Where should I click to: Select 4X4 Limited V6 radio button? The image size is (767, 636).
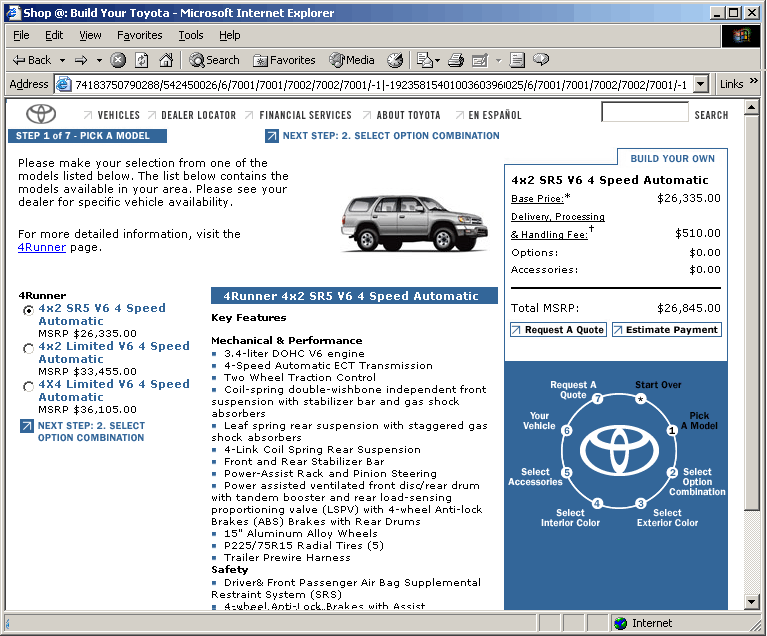[28, 386]
